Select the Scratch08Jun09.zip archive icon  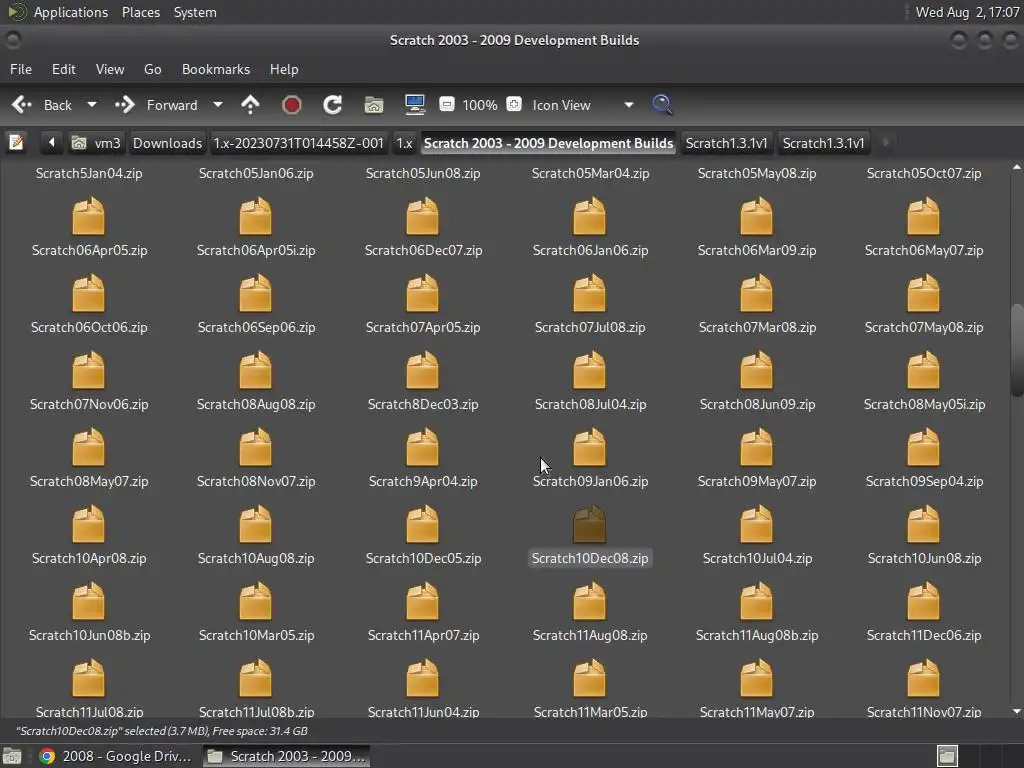756,370
